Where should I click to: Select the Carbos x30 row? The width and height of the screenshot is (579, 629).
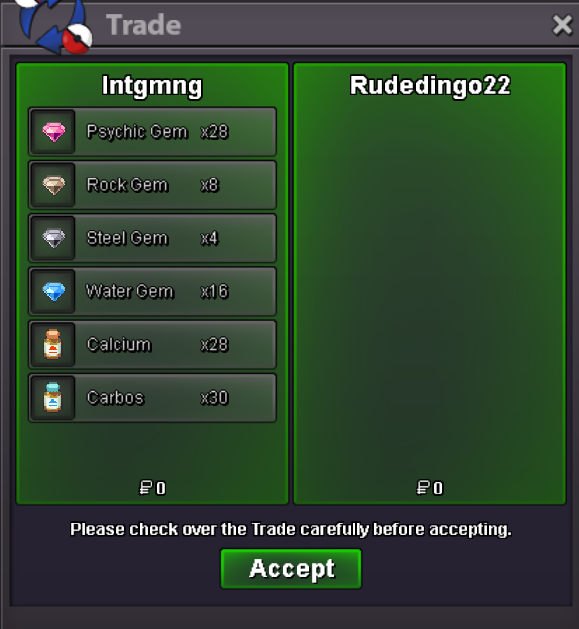(x=152, y=397)
